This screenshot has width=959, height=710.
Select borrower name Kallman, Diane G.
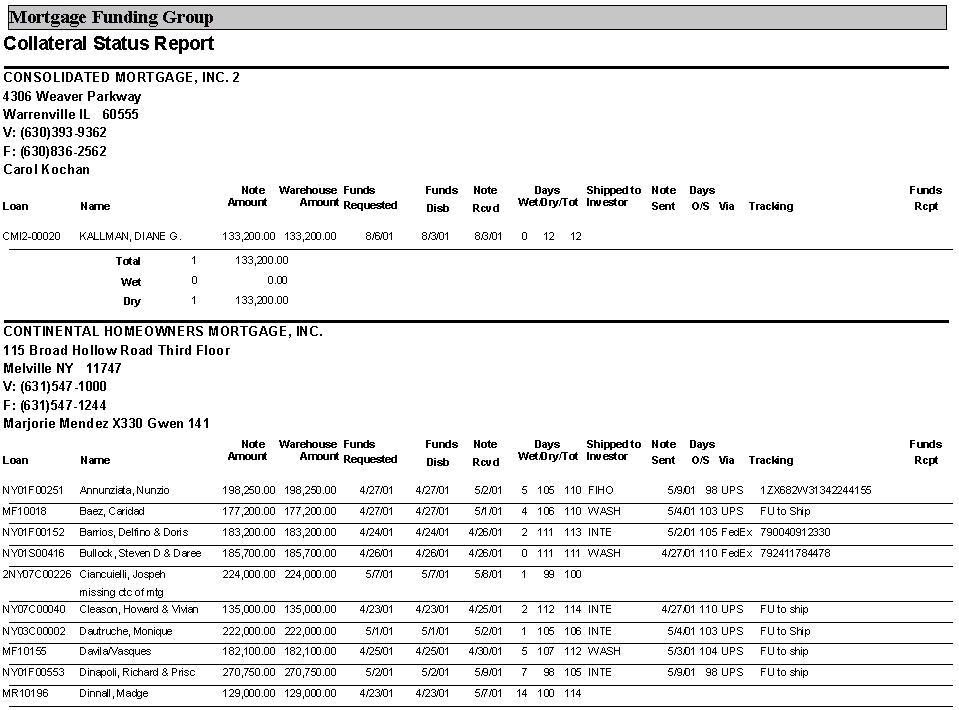point(130,237)
